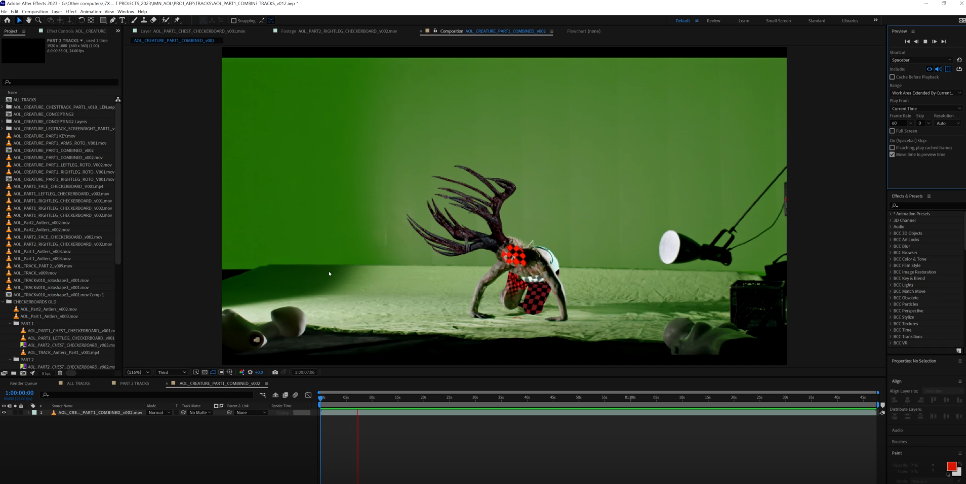Image resolution: width=966 pixels, height=484 pixels.
Task: Open the viewer resolution 'Third' dropdown
Action: click(172, 373)
